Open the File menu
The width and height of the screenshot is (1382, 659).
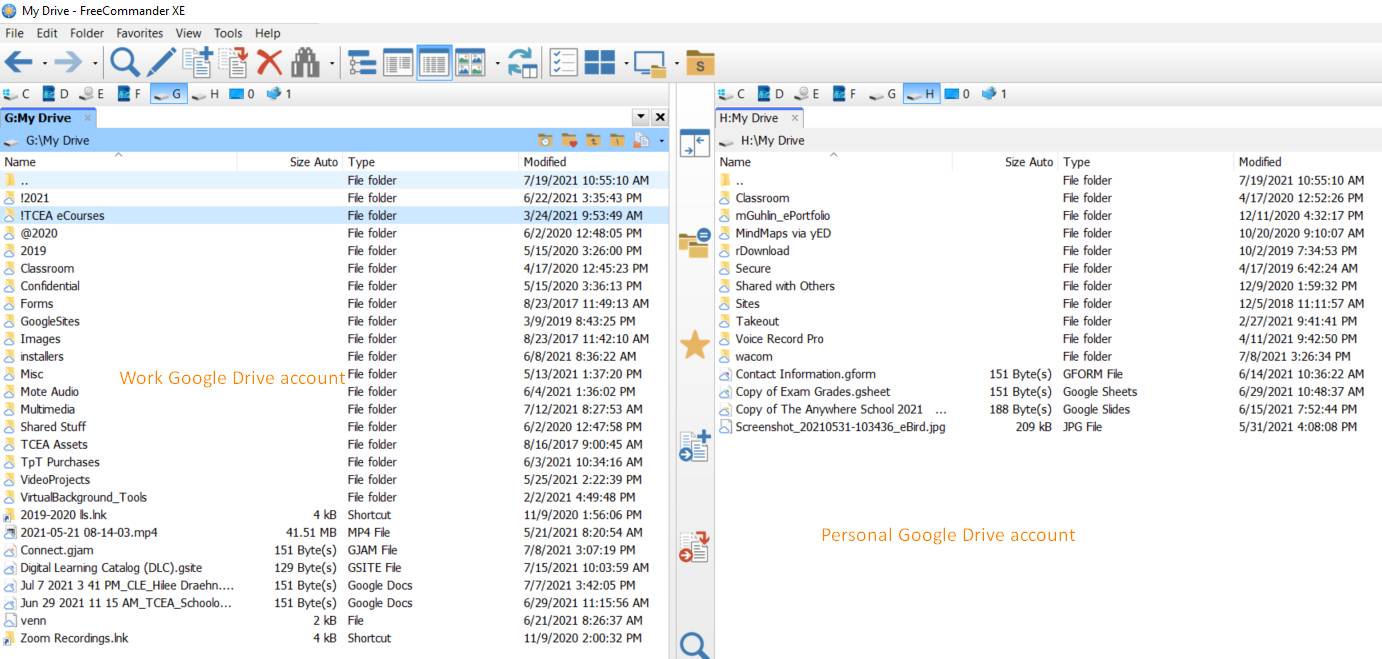tap(14, 33)
